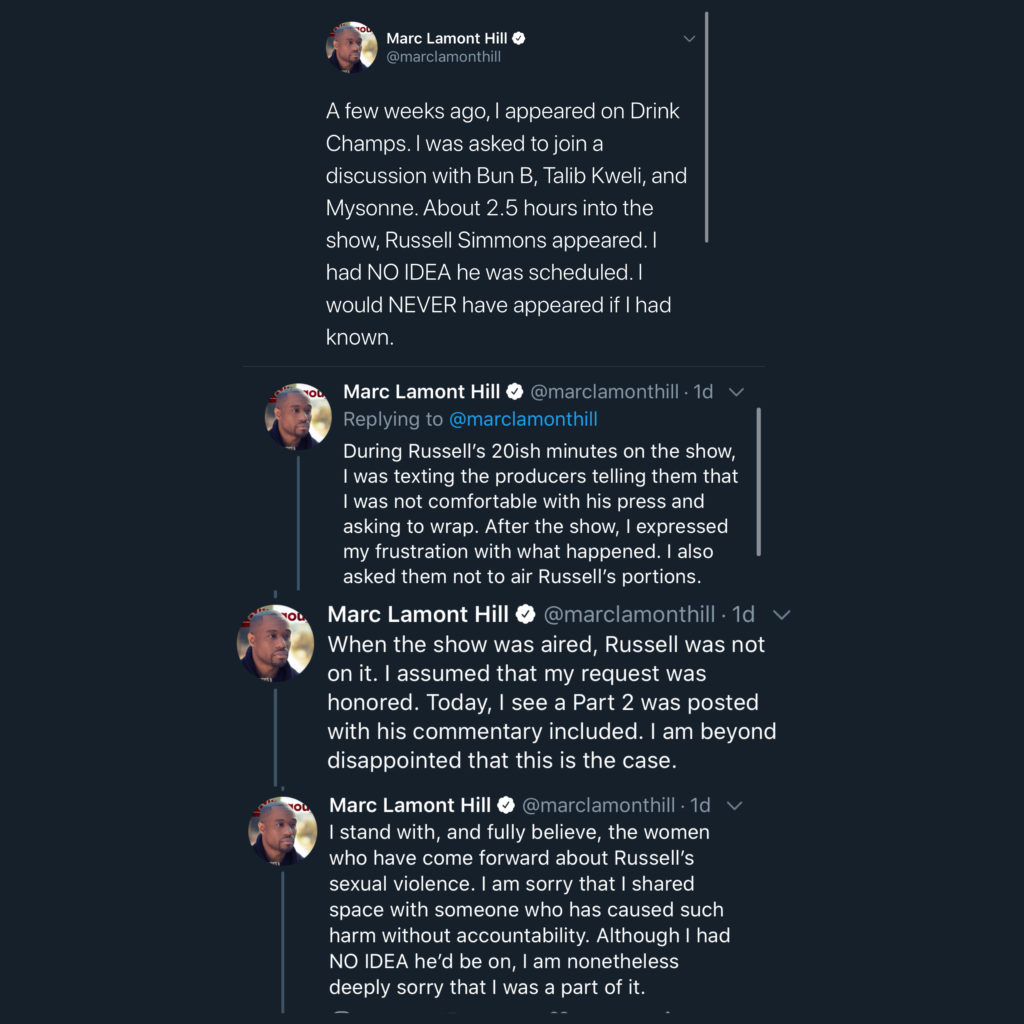Expand the chevron menu on the 'I stand with' tweet
The height and width of the screenshot is (1024, 1024).
pyautogui.click(x=734, y=805)
